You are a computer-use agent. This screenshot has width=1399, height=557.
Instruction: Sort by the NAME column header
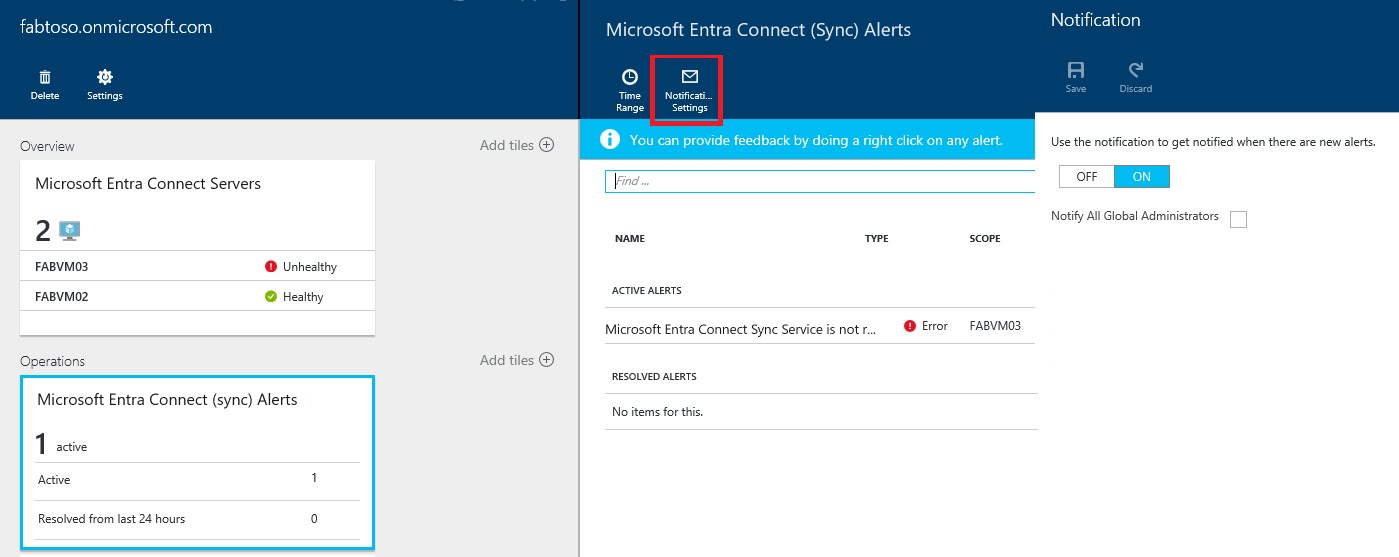[x=630, y=239]
